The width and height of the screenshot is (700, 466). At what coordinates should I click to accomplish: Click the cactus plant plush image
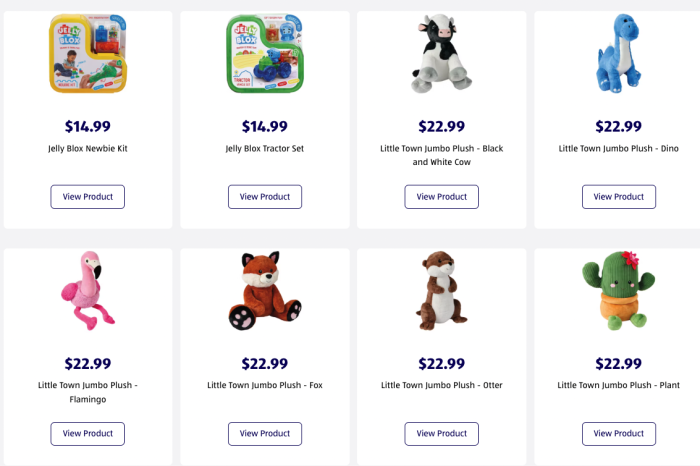pos(618,290)
